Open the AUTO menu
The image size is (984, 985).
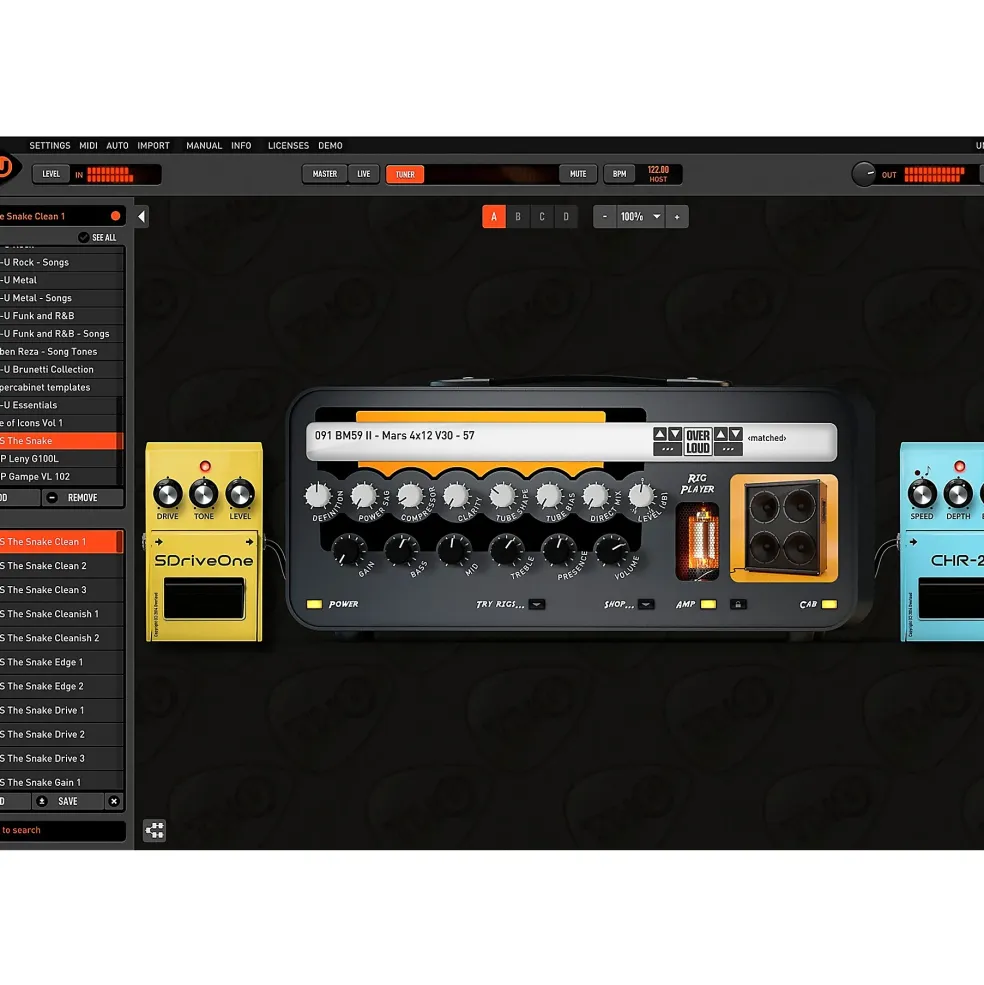tap(118, 146)
